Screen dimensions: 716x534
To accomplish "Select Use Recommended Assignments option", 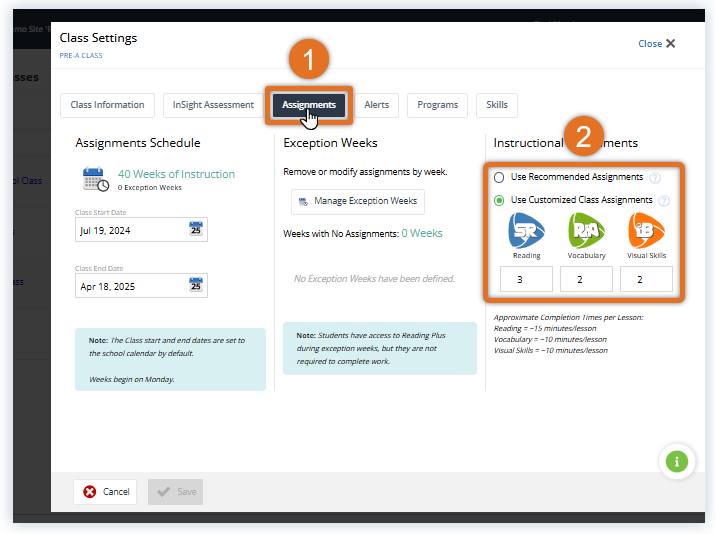I will (x=499, y=177).
